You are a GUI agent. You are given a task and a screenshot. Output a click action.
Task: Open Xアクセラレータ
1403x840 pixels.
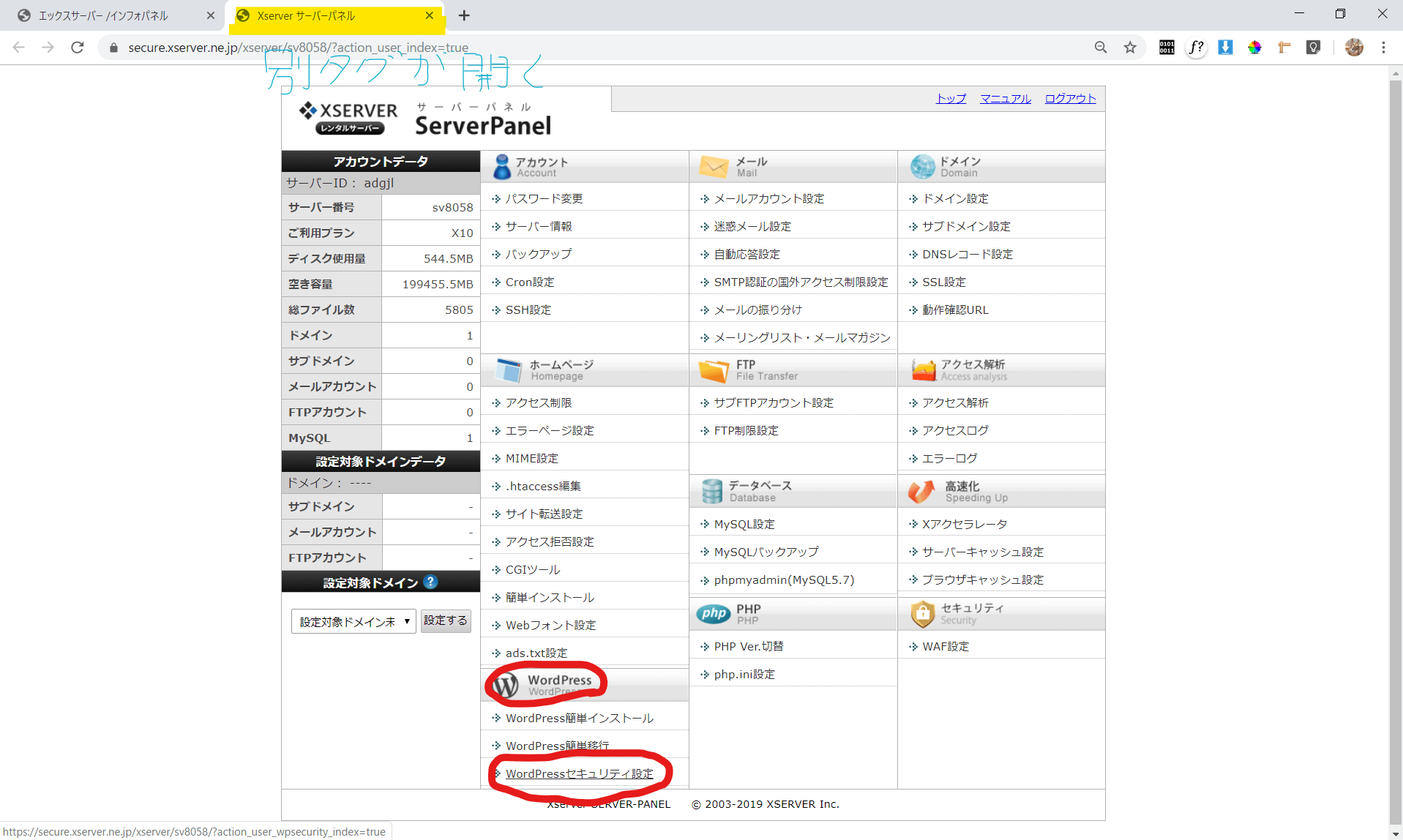965,524
